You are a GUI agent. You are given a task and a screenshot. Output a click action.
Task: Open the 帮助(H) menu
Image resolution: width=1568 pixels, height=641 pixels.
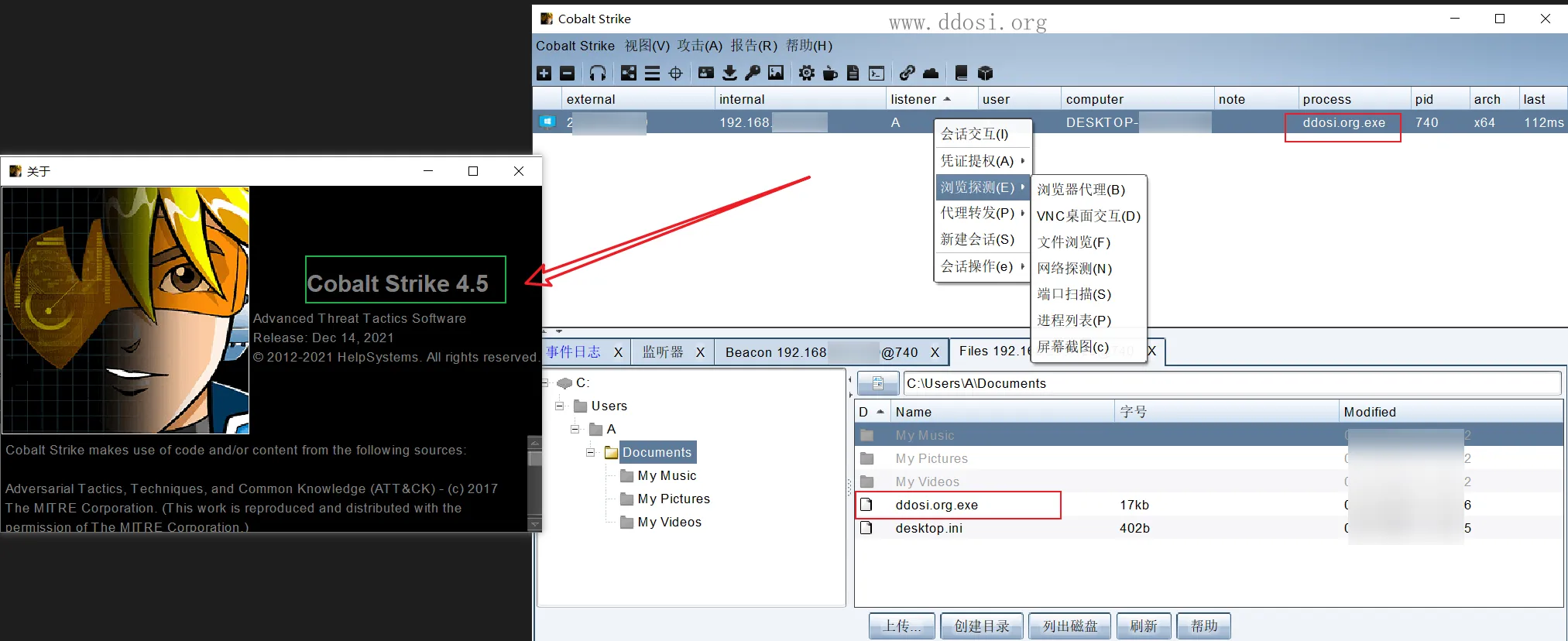(809, 46)
